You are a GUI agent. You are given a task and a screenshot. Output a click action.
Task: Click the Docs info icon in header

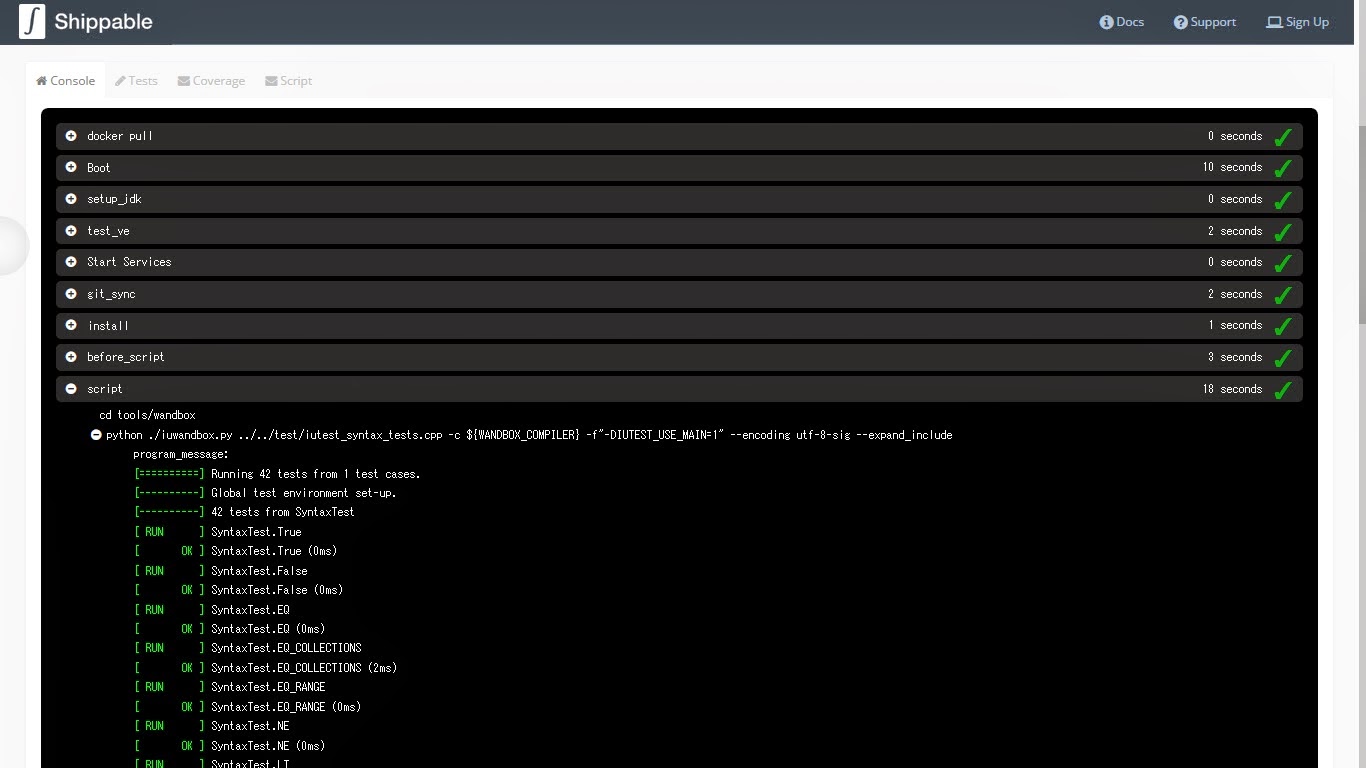click(x=1106, y=21)
